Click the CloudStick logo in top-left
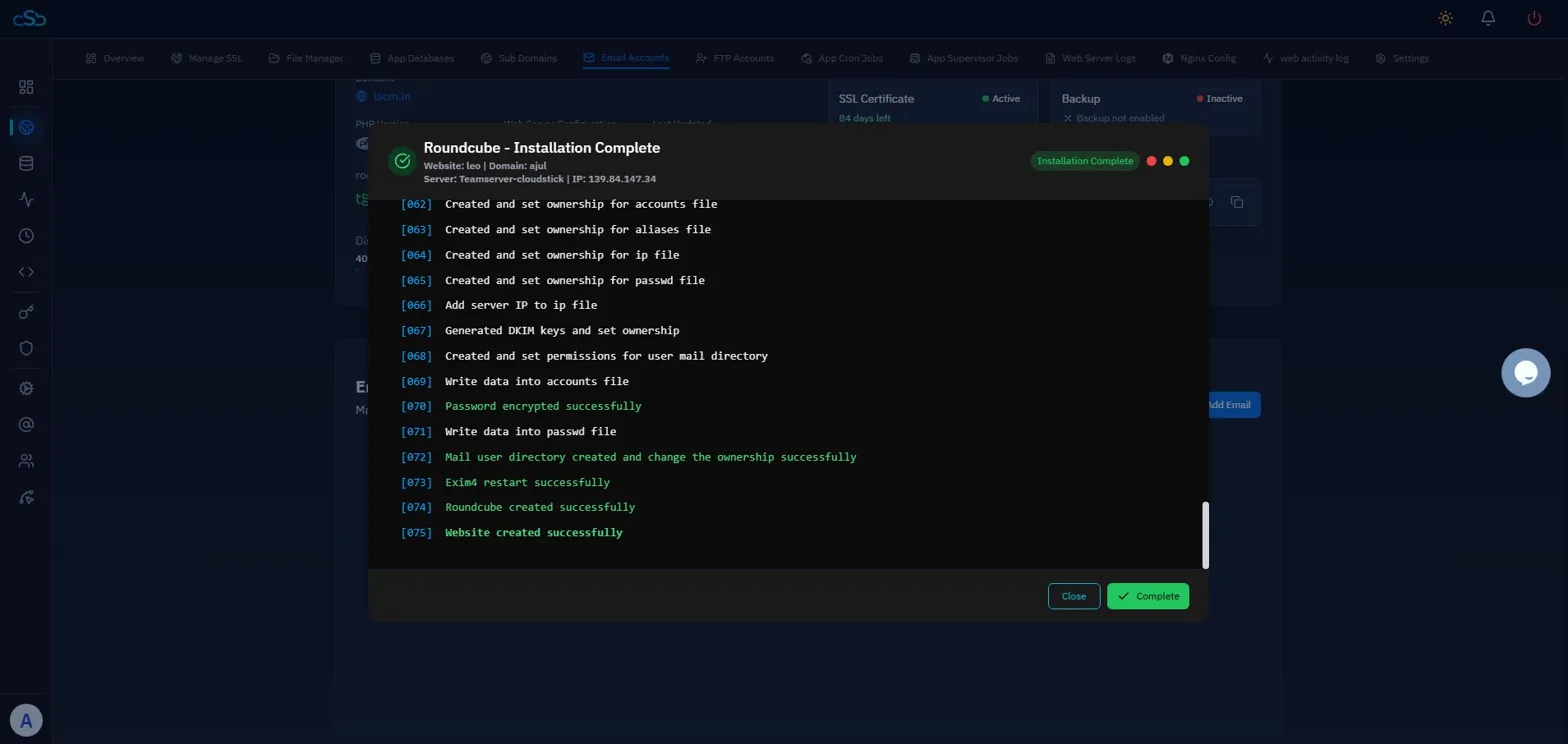The height and width of the screenshot is (744, 1568). [30, 18]
